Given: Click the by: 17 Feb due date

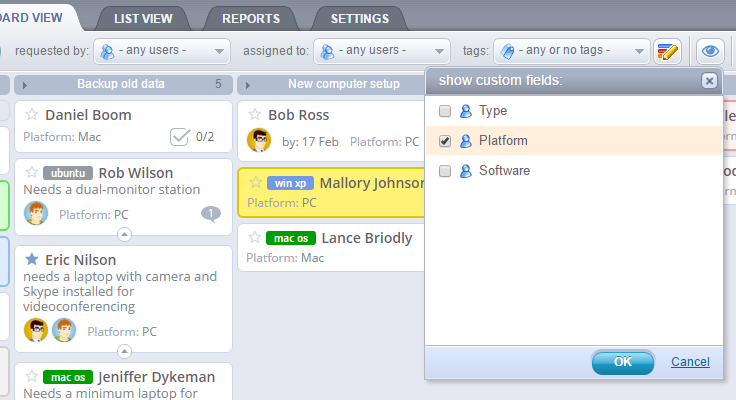Looking at the screenshot, I should [x=310, y=142].
